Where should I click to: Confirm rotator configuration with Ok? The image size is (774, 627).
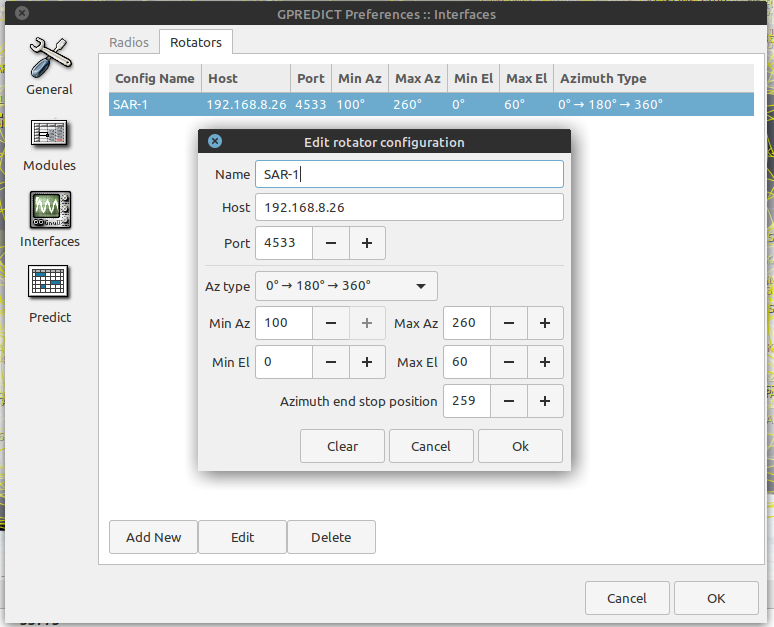tap(520, 446)
